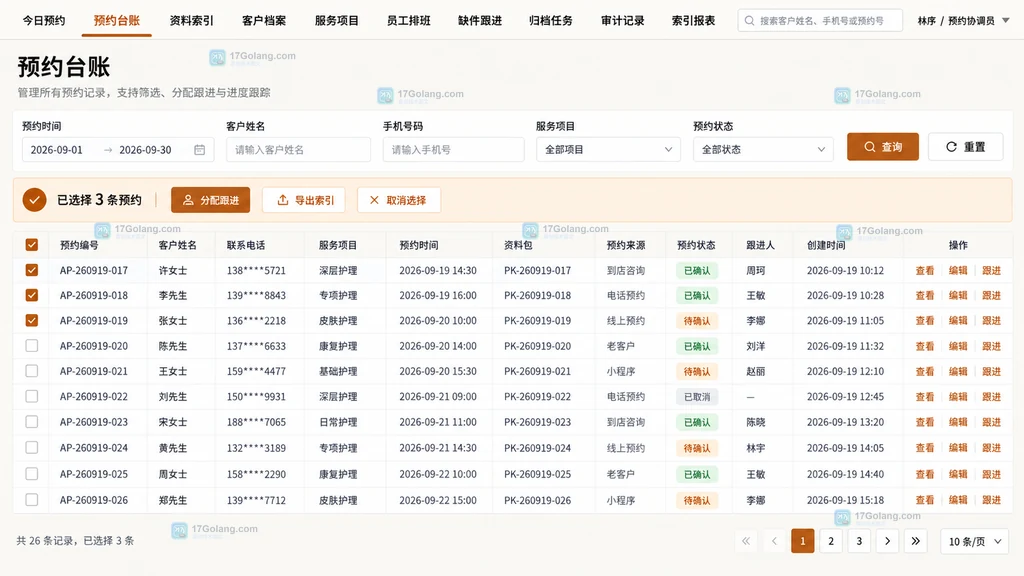This screenshot has width=1024, height=576.
Task: Open the 缺件跟进 tab
Action: point(480,21)
